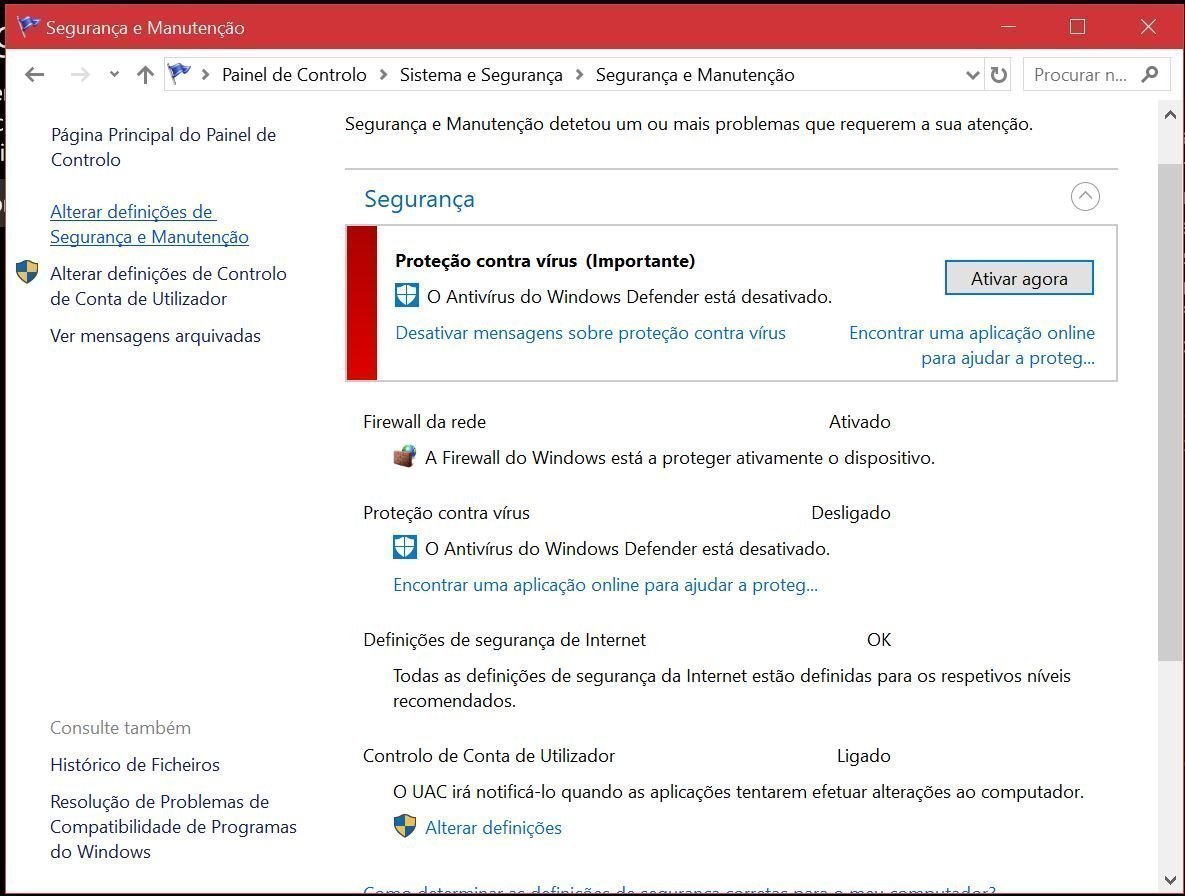This screenshot has width=1185, height=896.
Task: Click scrollbar up arrow
Action: [x=1170, y=116]
